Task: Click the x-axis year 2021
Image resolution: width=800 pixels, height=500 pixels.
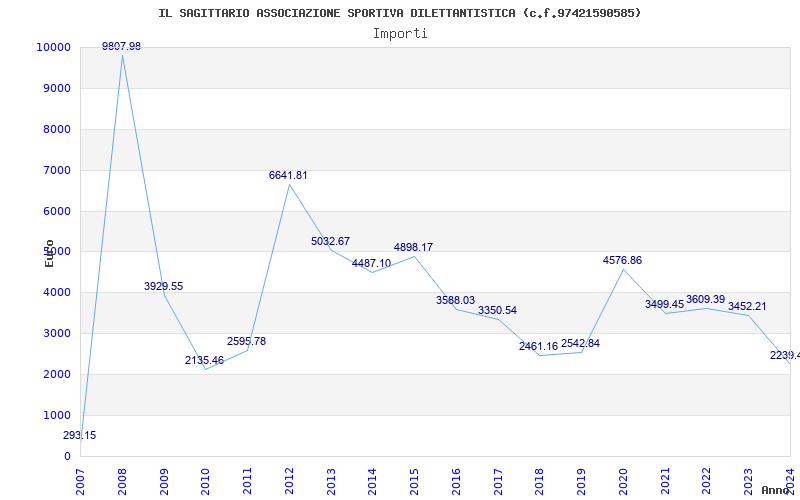Action: coord(665,482)
